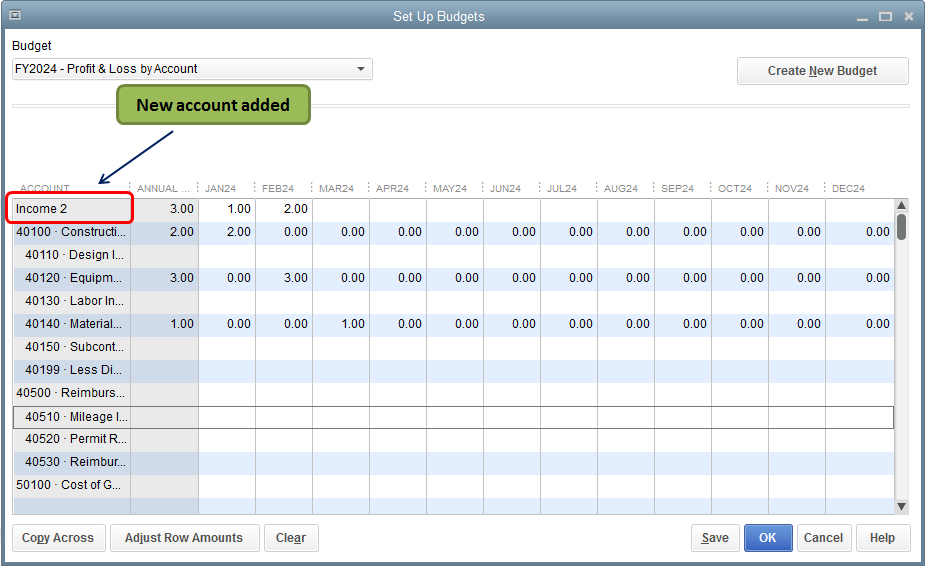Click 40120 Equipment FEB24 cell 3.00
925x566 pixels.
tap(284, 278)
